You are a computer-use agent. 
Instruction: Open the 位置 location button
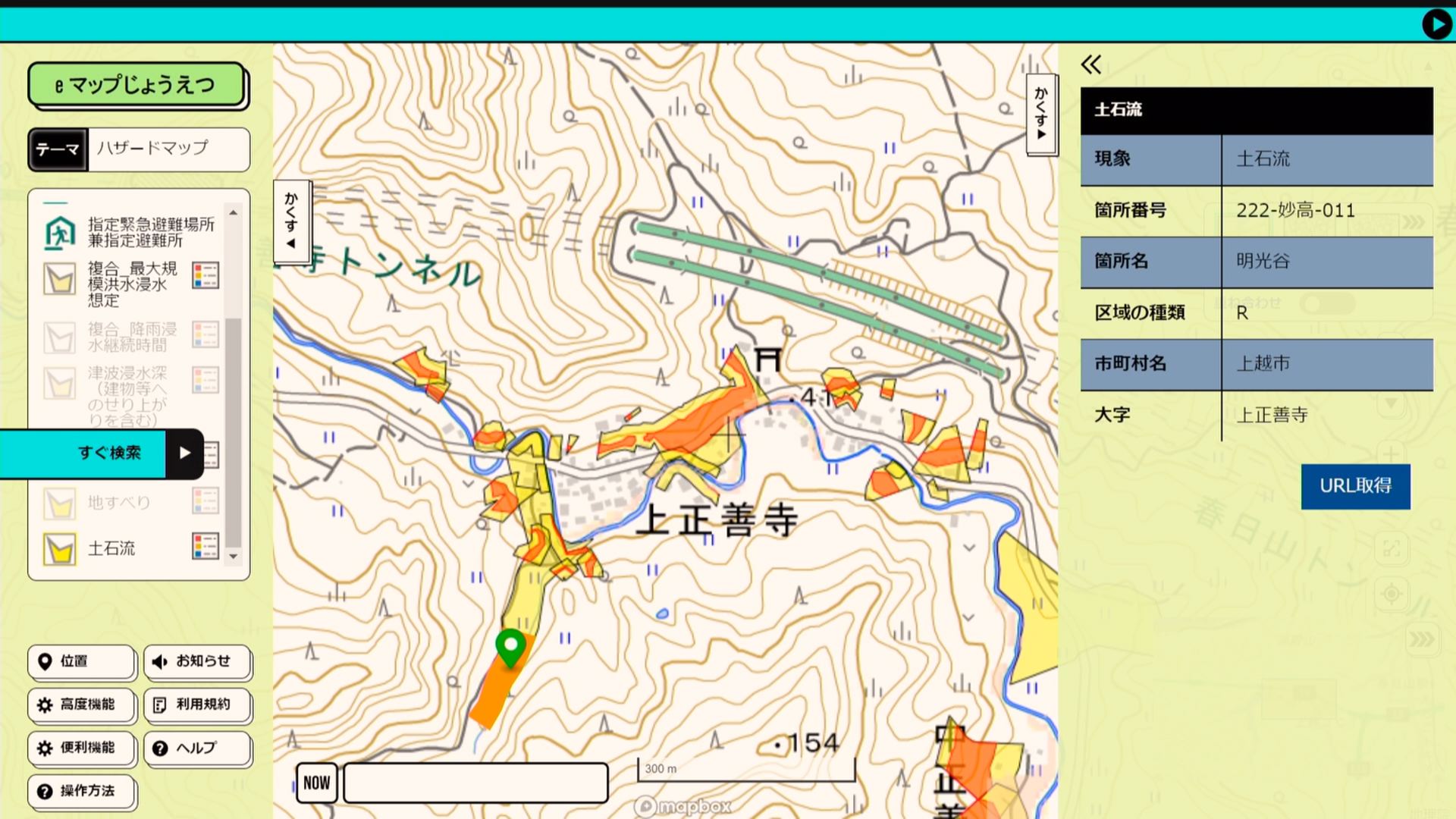tap(82, 661)
